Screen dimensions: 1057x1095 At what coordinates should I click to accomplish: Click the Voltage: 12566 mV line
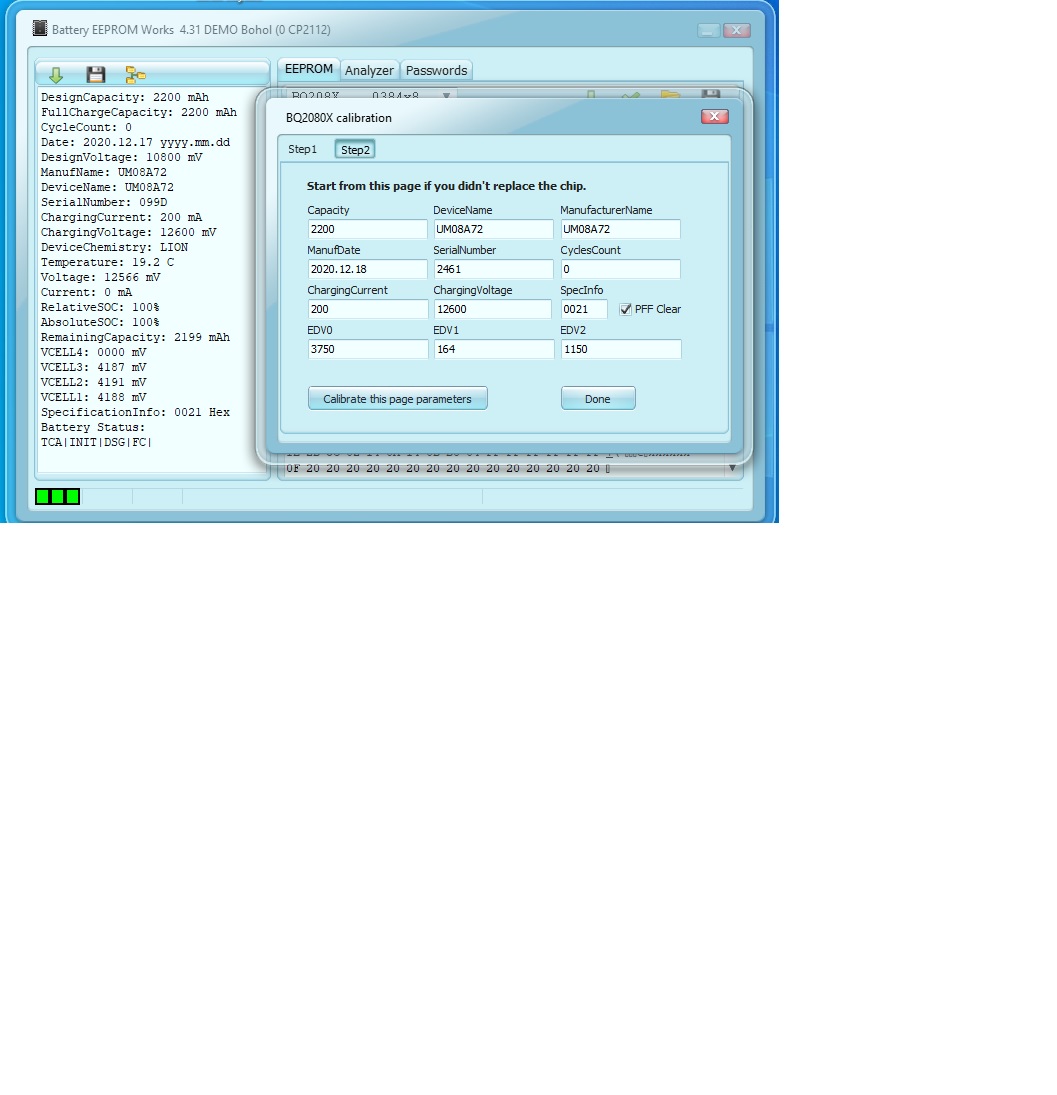(101, 277)
